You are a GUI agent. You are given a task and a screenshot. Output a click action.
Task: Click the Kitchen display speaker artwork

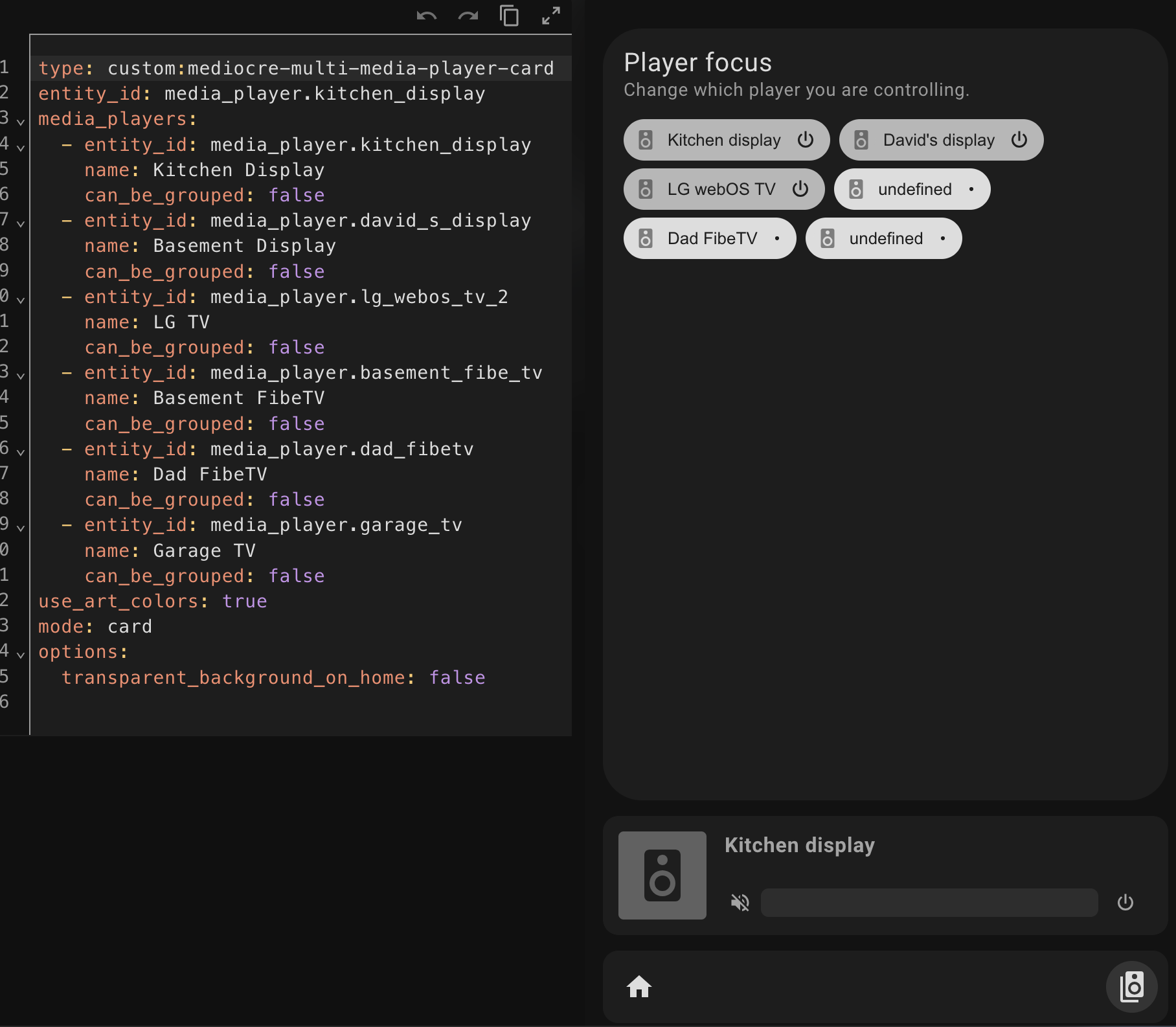[662, 875]
